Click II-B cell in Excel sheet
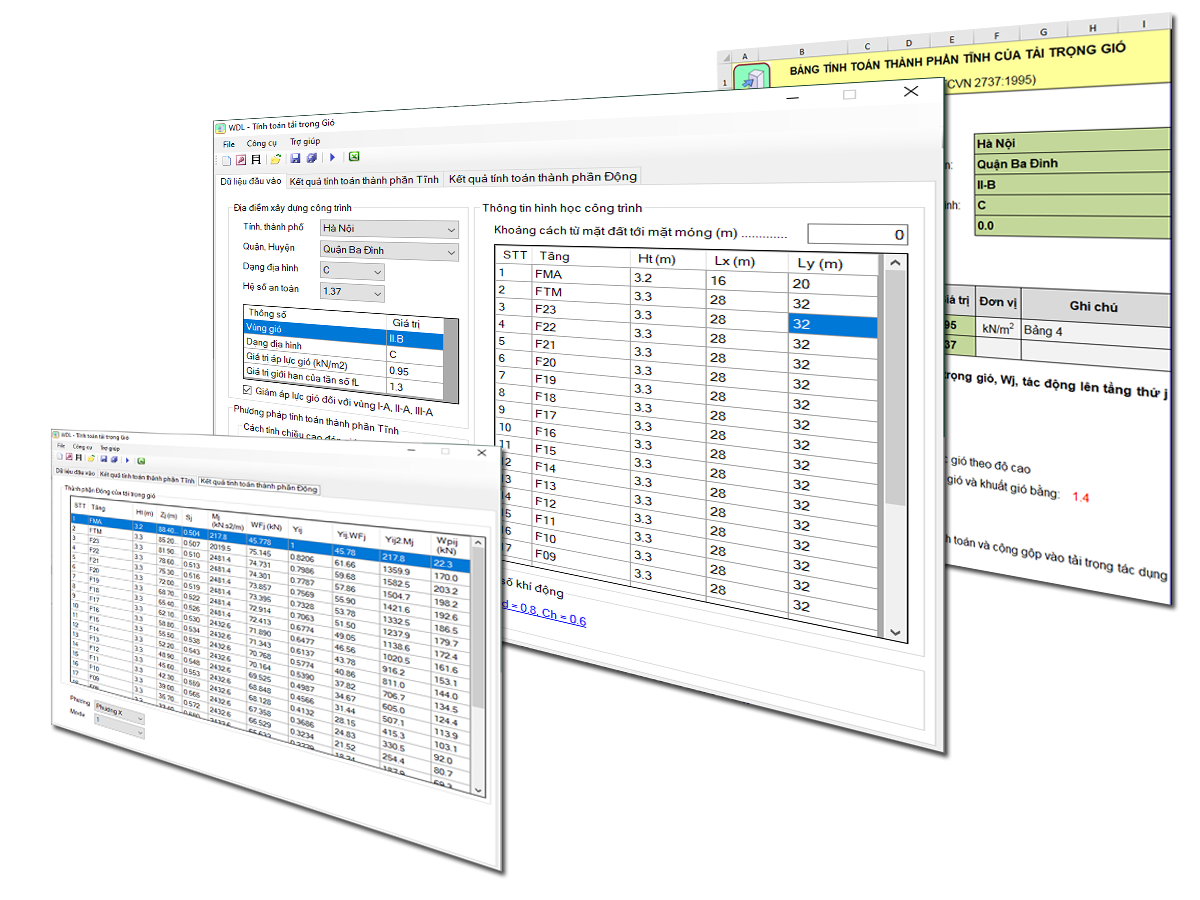Image resolution: width=1200 pixels, height=900 pixels. pyautogui.click(x=1072, y=185)
